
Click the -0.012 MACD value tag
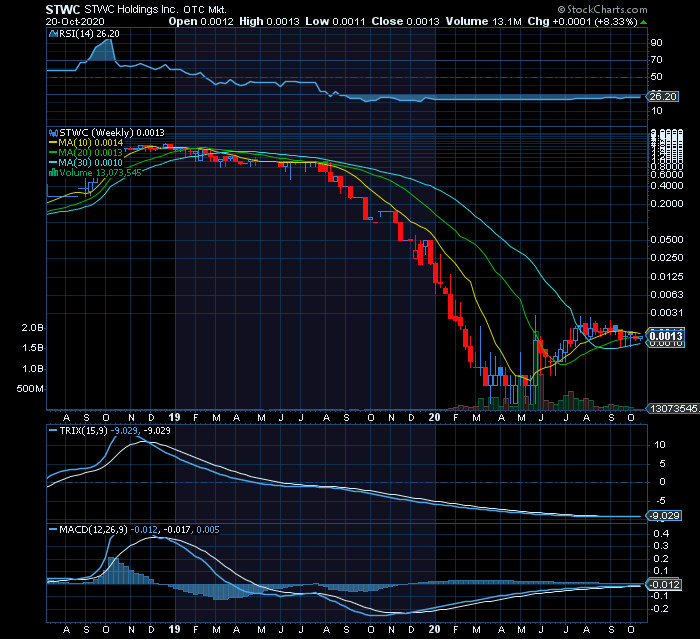(x=664, y=585)
